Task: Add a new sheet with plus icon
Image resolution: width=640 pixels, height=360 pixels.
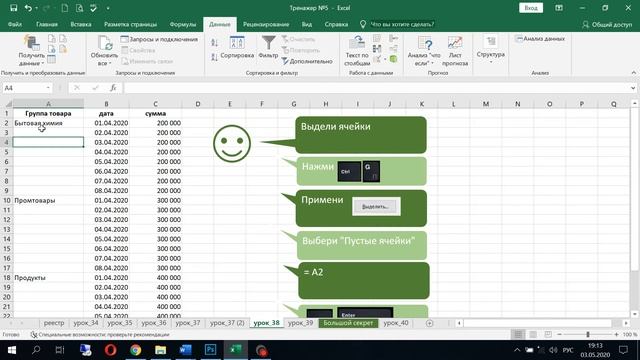Action: (x=429, y=323)
